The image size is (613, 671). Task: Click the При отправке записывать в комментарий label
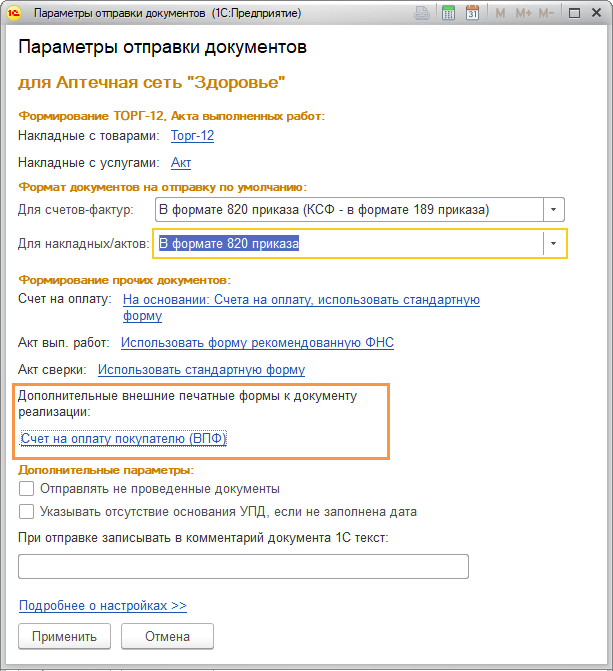[x=203, y=538]
